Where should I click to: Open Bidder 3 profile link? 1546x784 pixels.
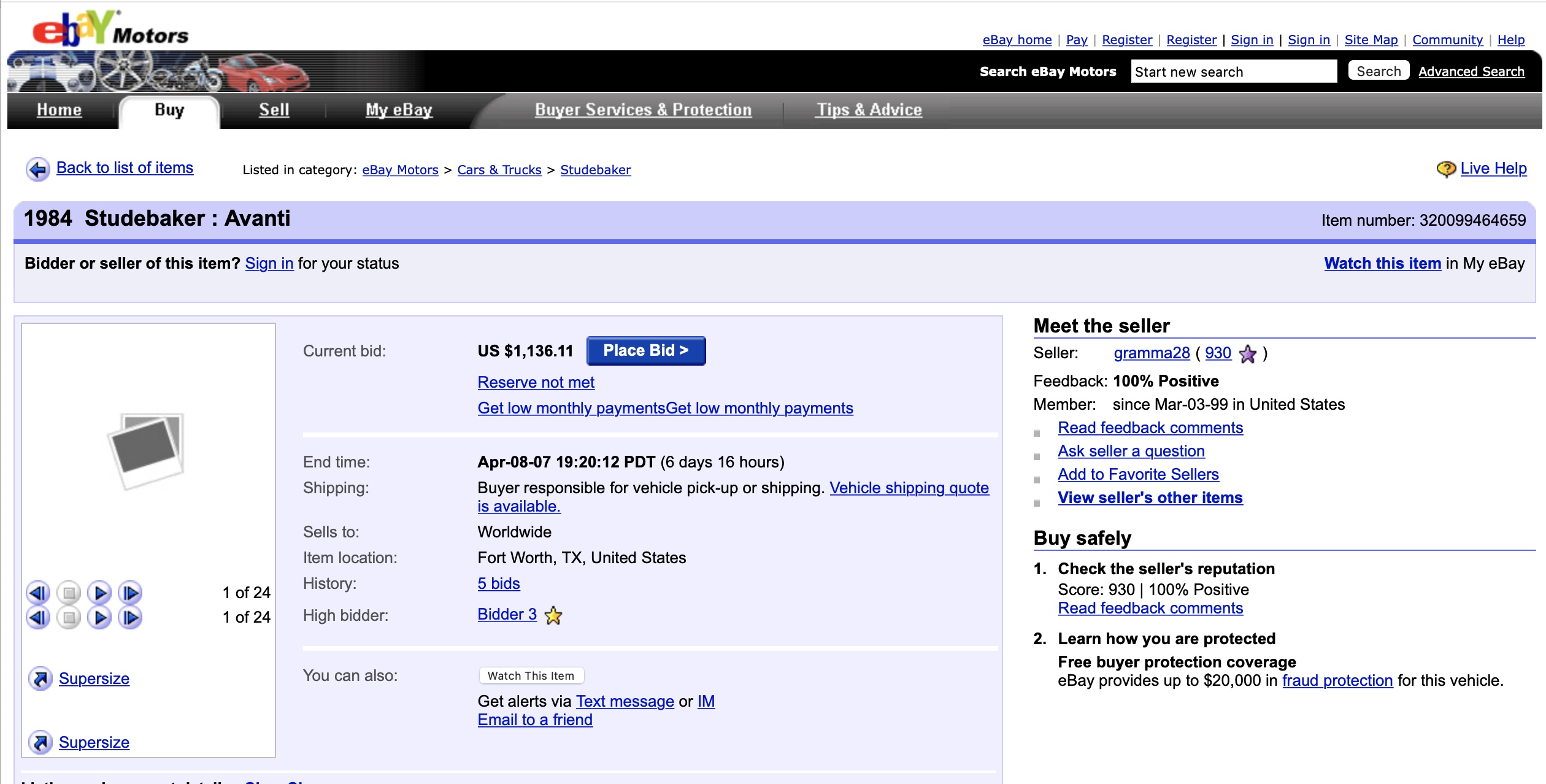(507, 614)
